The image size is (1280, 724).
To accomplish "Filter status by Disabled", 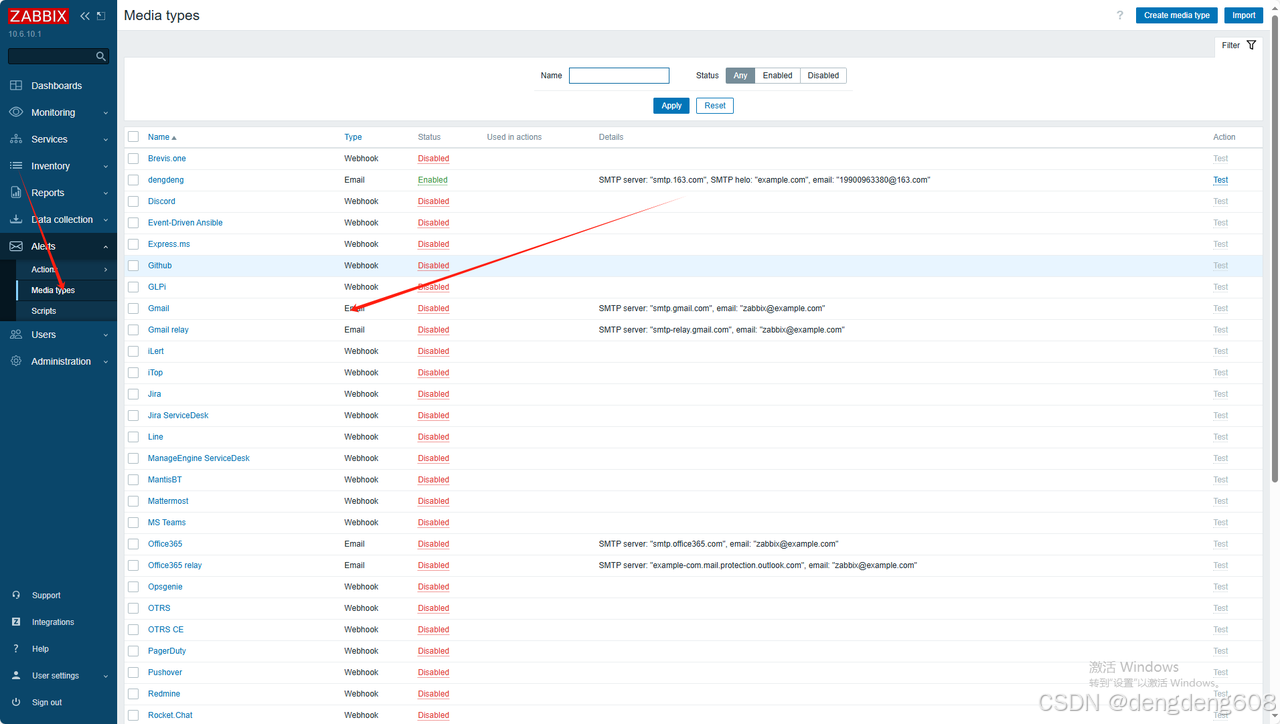I will [823, 75].
